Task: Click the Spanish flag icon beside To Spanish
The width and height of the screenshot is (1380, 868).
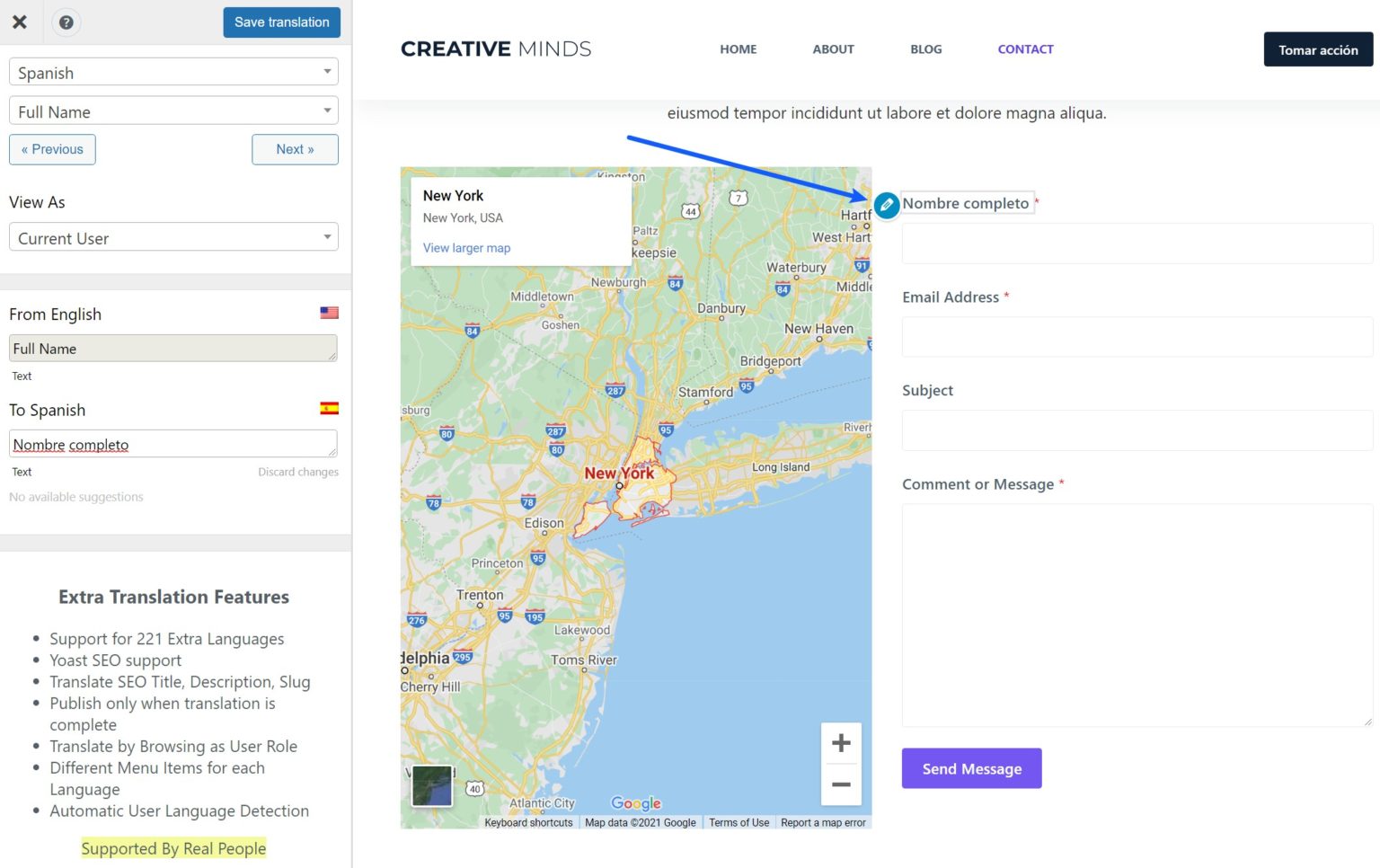Action: 329,407
